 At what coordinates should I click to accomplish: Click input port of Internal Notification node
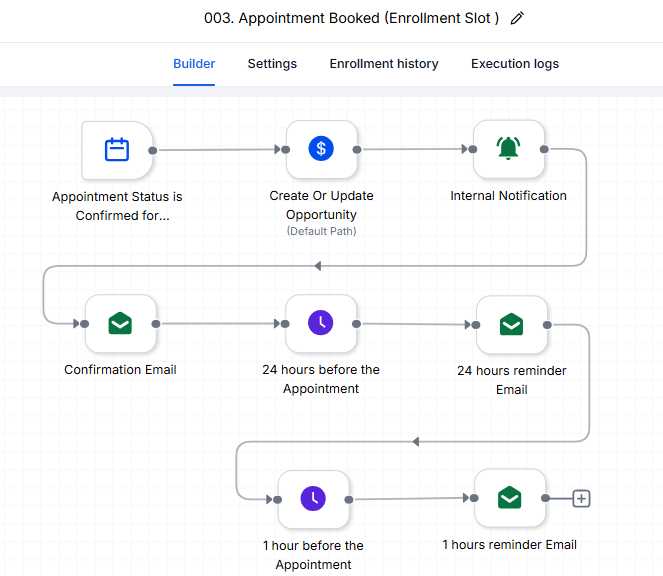tap(473, 149)
